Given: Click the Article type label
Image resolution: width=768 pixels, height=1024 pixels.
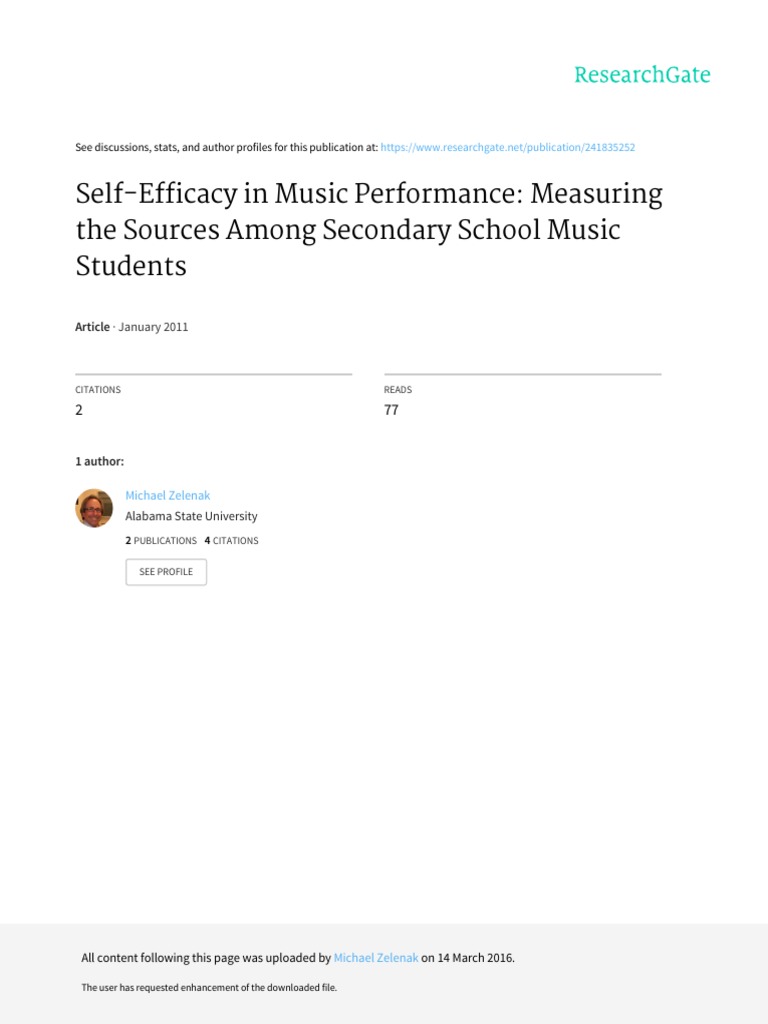Looking at the screenshot, I should click(x=92, y=326).
